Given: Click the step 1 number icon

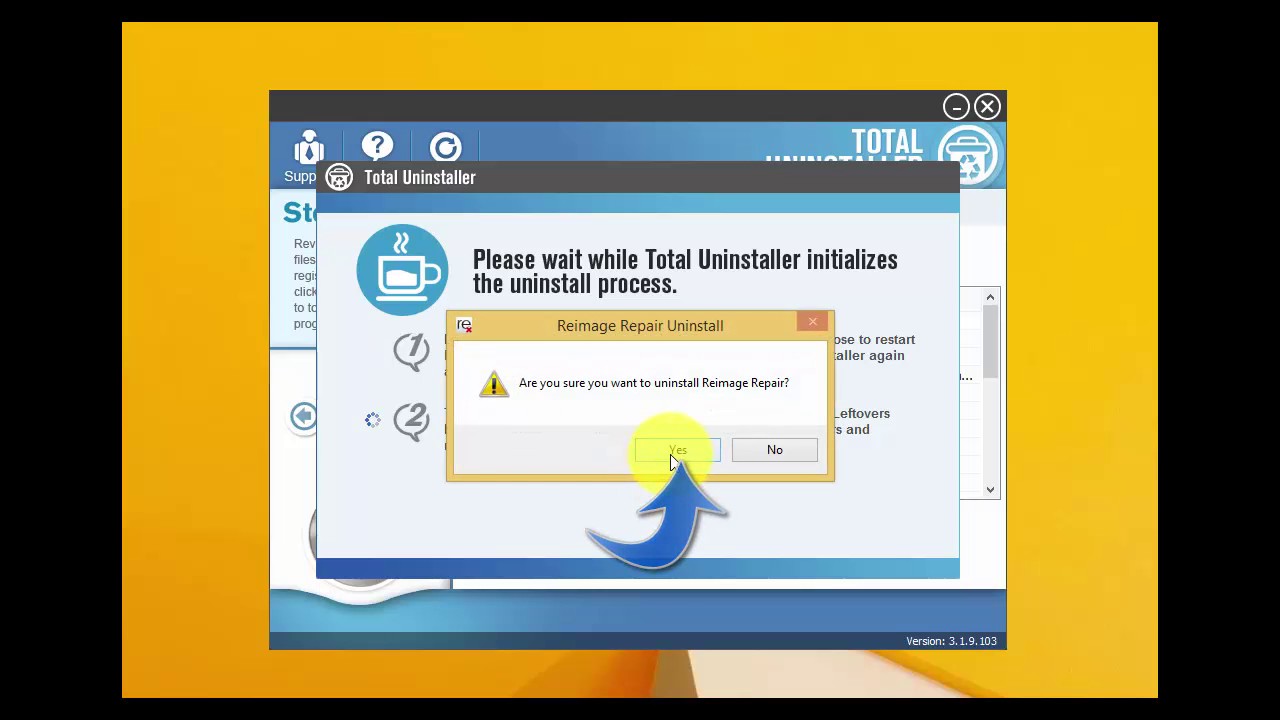Looking at the screenshot, I should (411, 351).
